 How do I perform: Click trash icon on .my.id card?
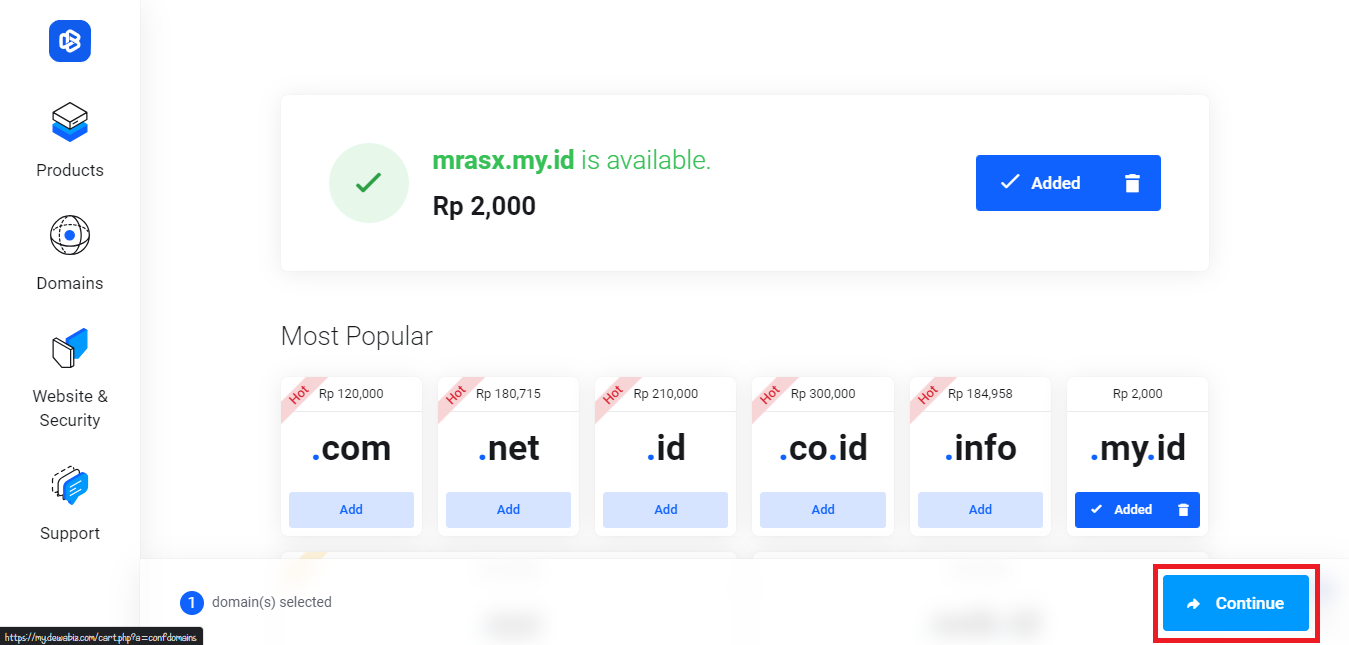tap(1184, 510)
